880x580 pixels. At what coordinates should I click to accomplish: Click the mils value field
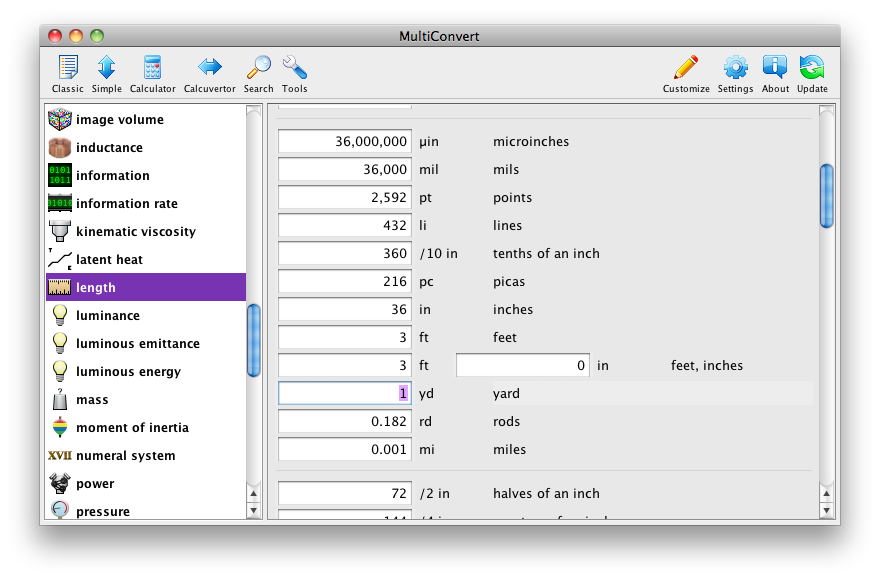pos(345,169)
